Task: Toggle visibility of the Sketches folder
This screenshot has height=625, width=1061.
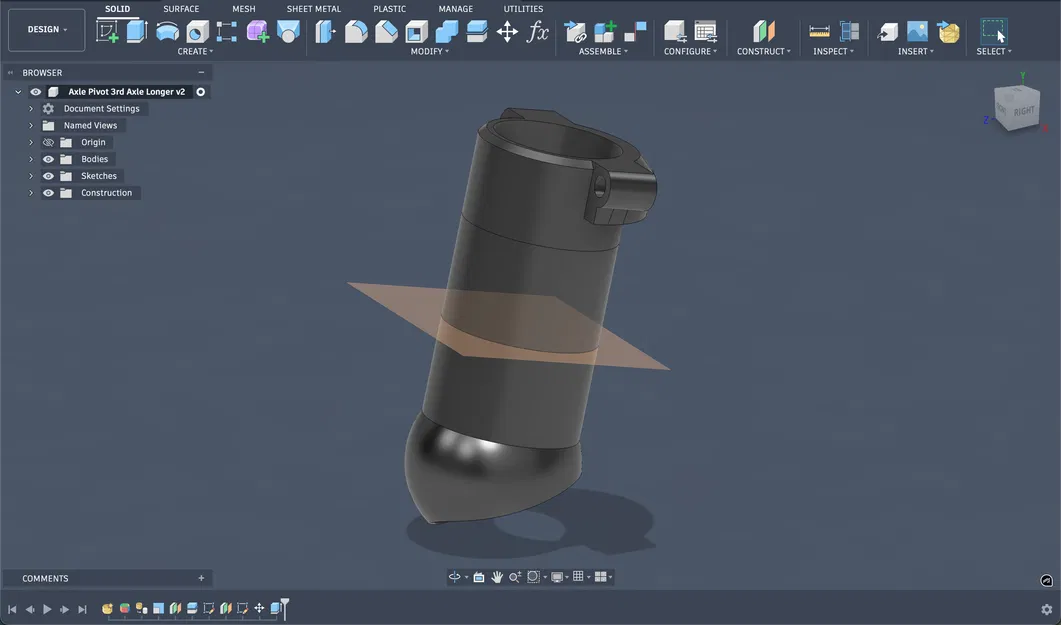Action: click(x=48, y=175)
